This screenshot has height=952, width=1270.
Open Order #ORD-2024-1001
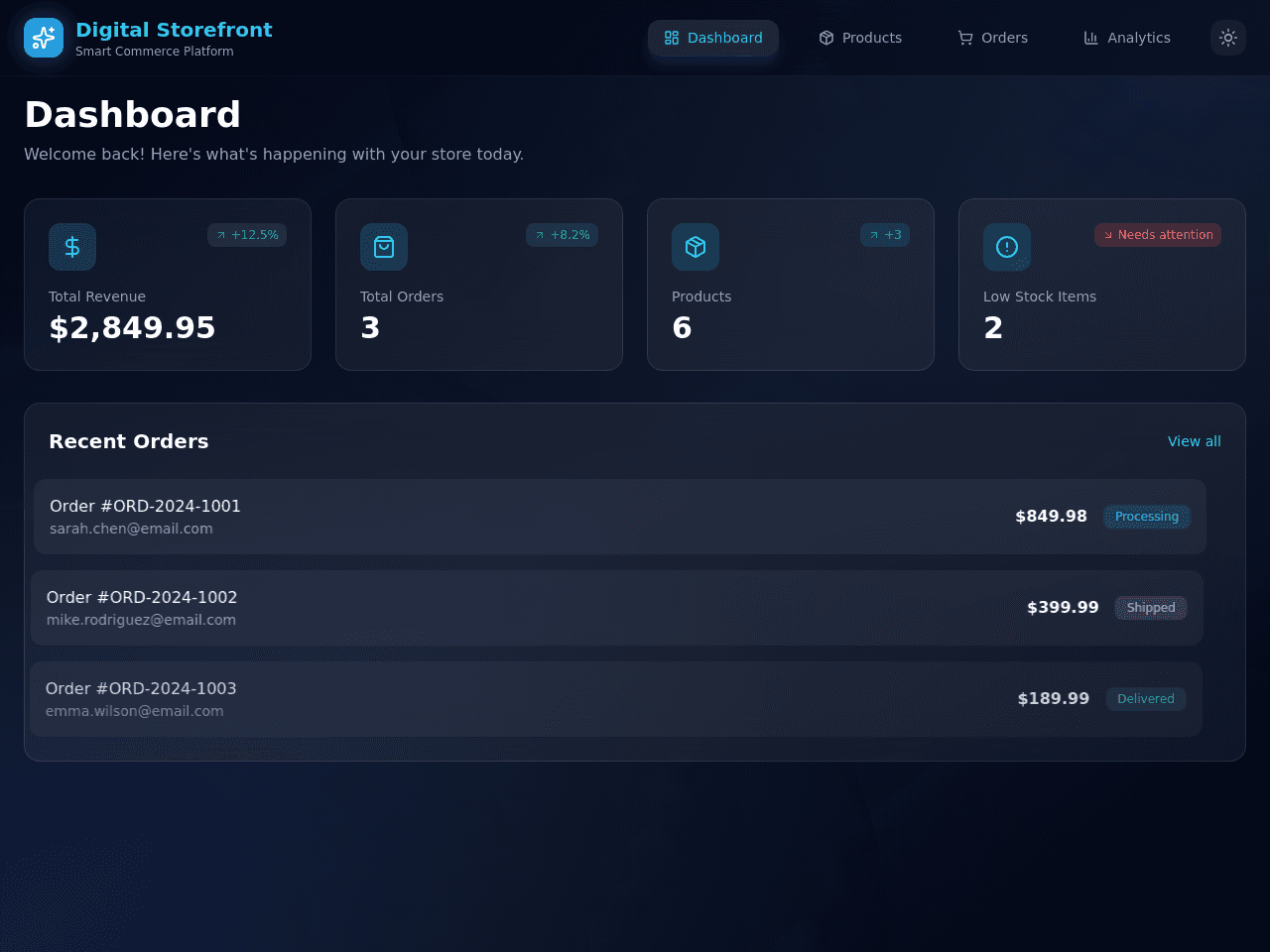(620, 517)
